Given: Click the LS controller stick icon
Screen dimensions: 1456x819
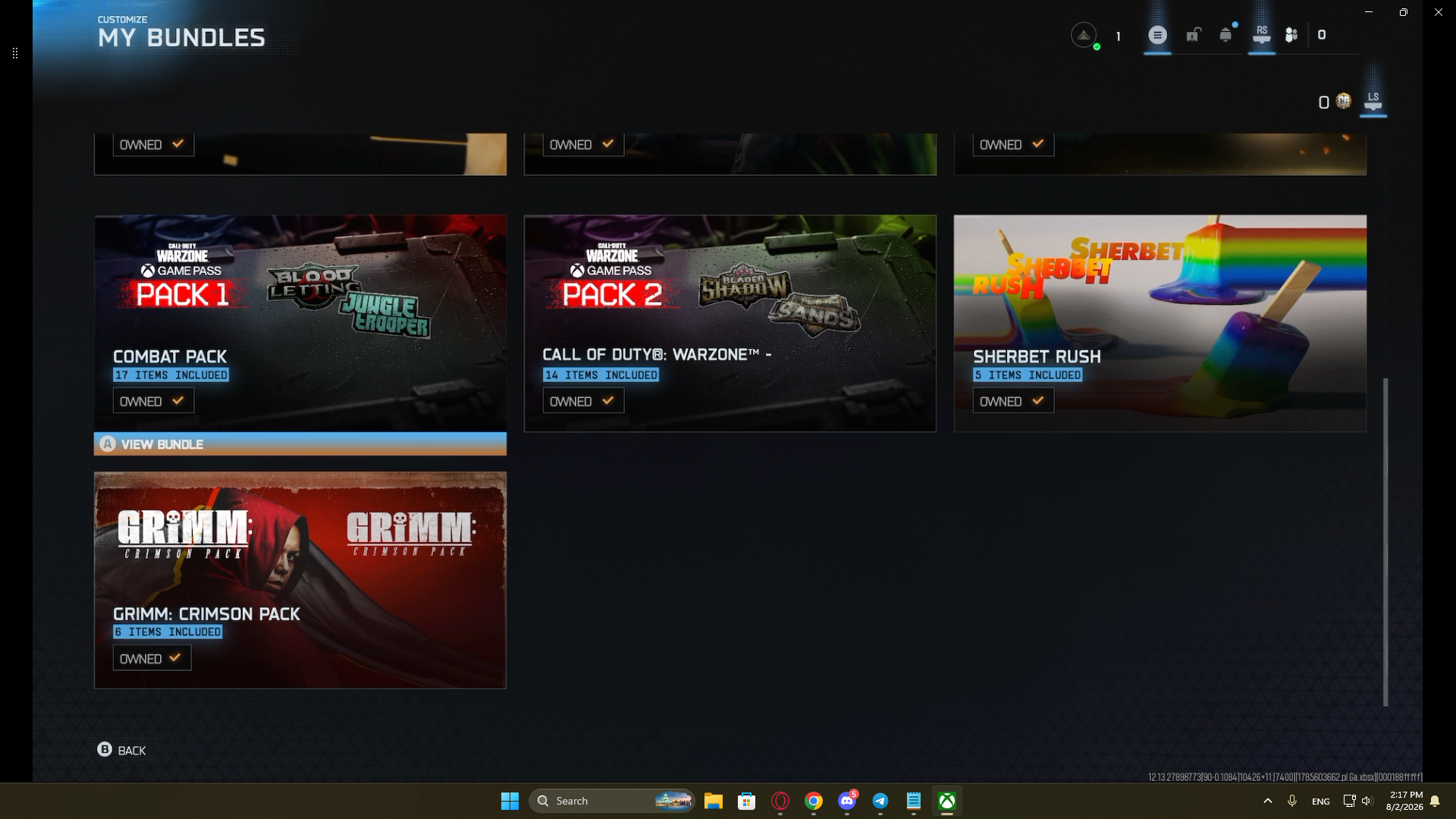Looking at the screenshot, I should pyautogui.click(x=1373, y=101).
